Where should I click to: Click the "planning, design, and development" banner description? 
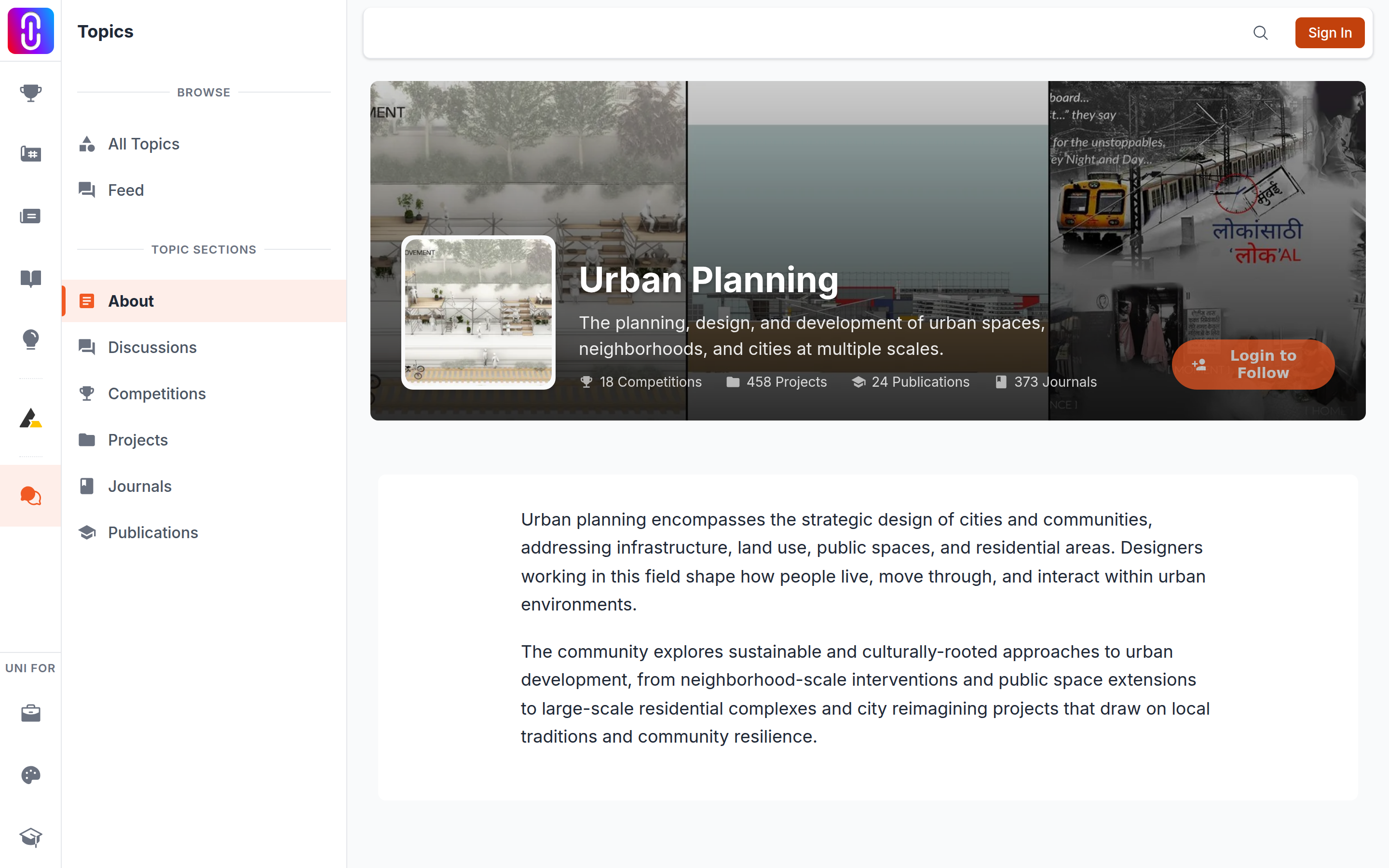click(x=812, y=336)
